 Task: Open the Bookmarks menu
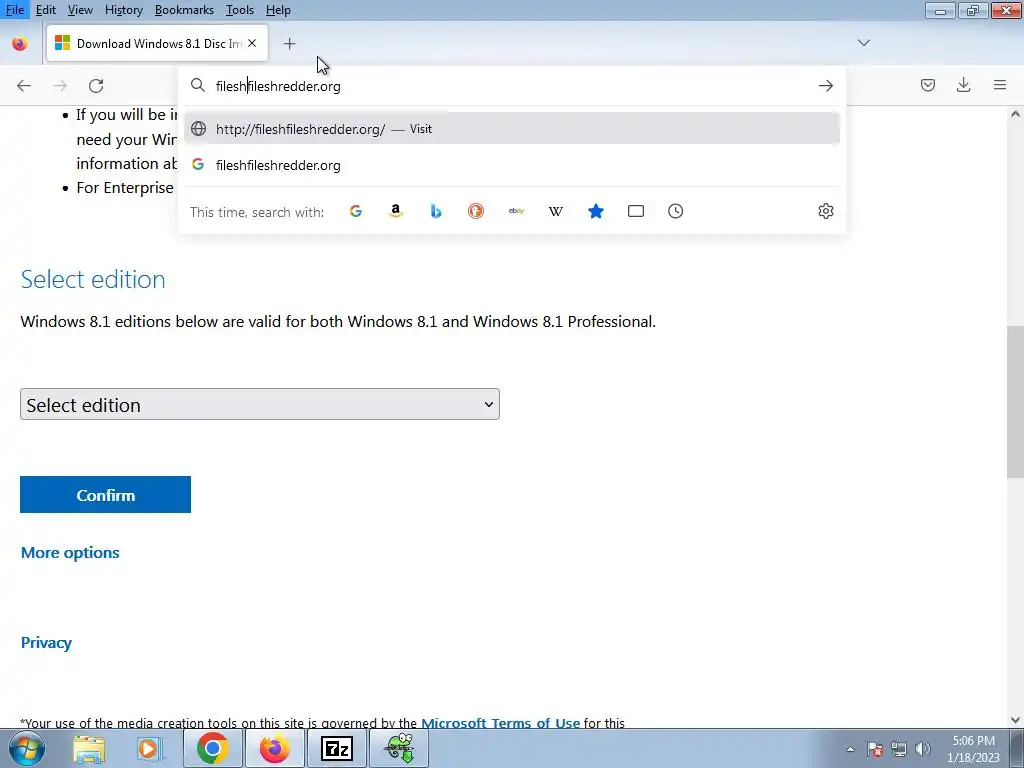coord(184,10)
